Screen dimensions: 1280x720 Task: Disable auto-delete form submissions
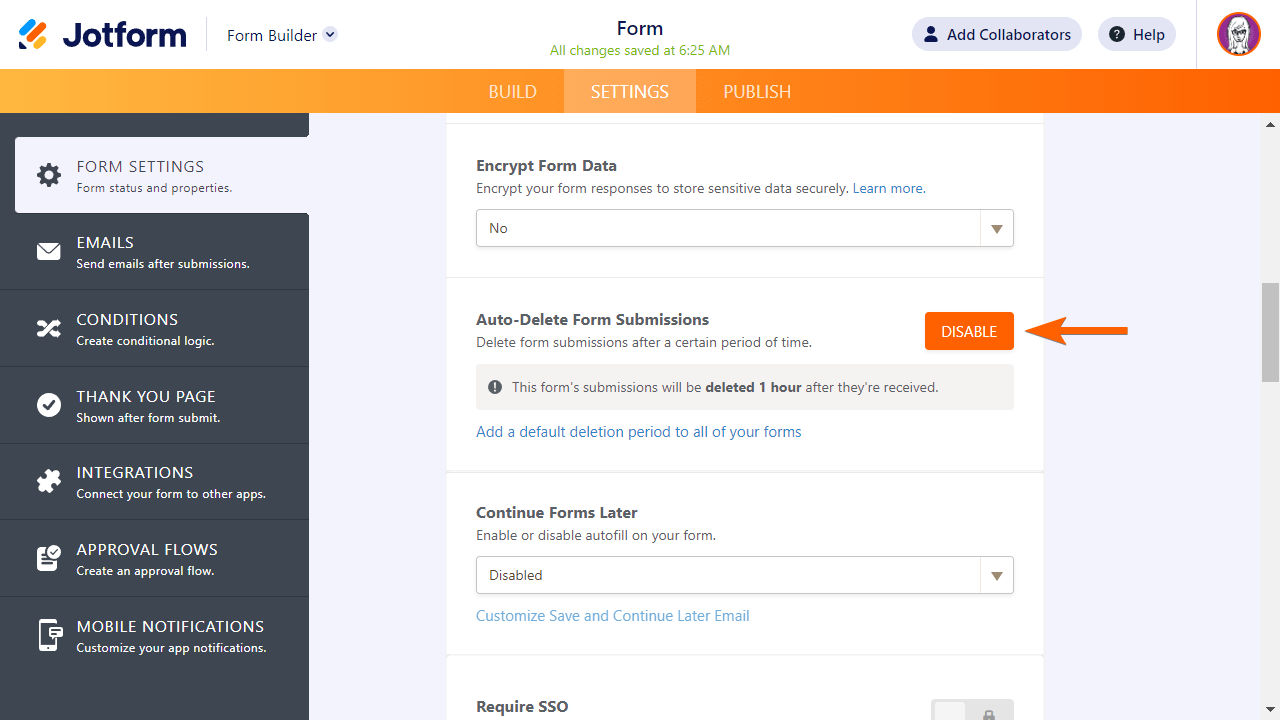click(968, 332)
